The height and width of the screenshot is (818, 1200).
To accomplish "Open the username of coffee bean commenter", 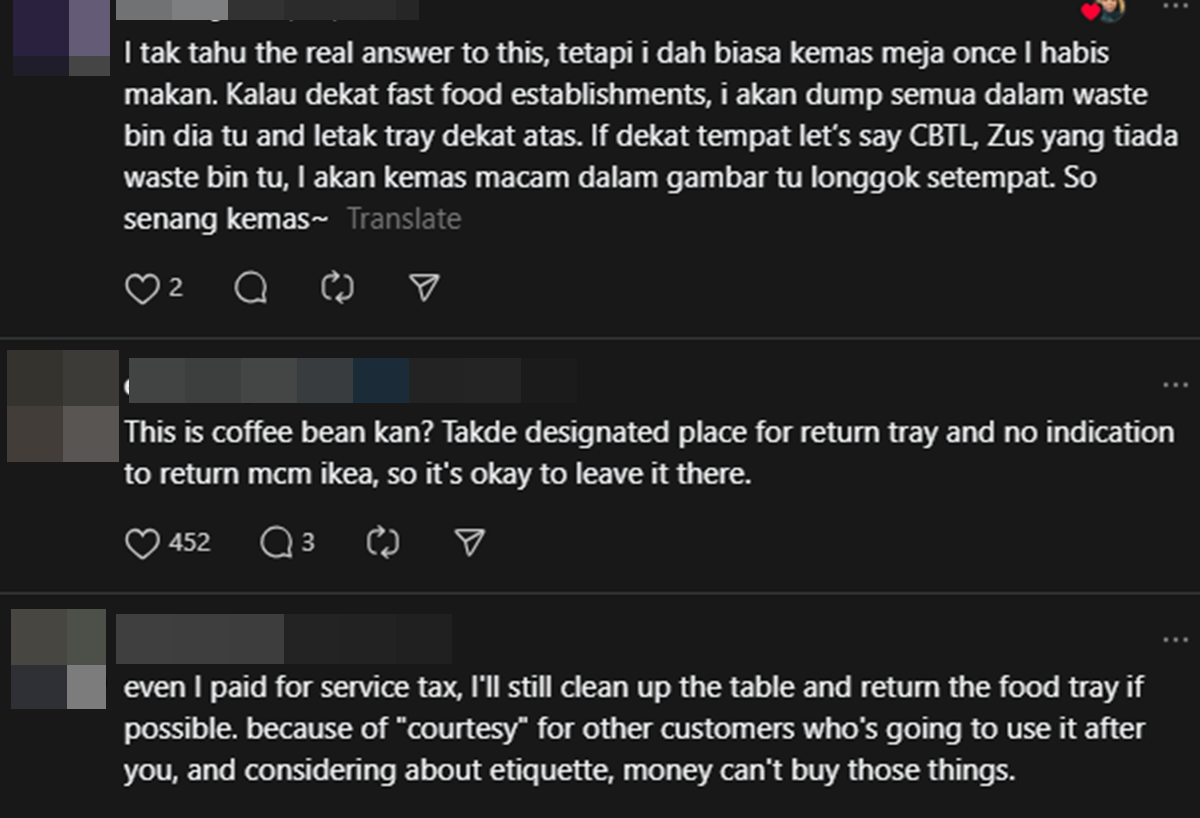I will click(351, 381).
